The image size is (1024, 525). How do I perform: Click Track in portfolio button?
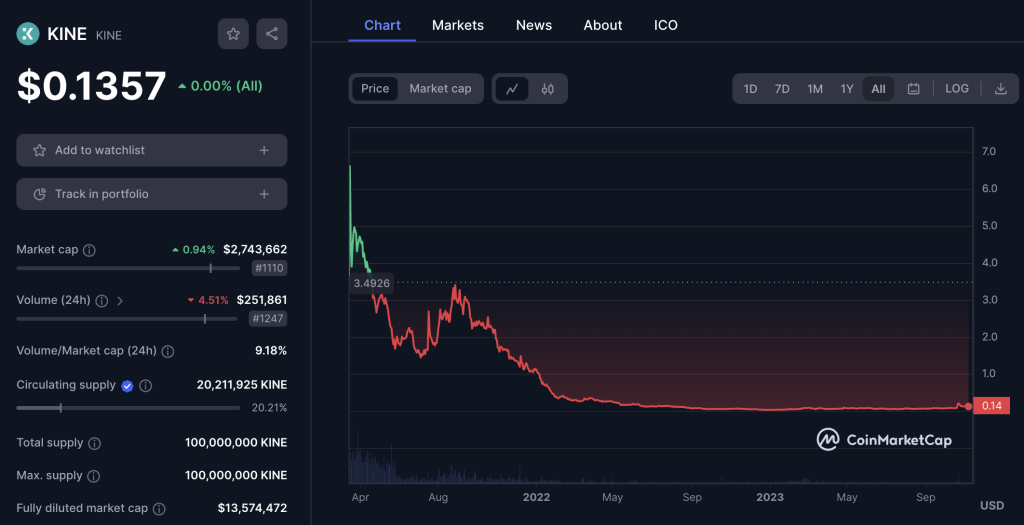152,194
